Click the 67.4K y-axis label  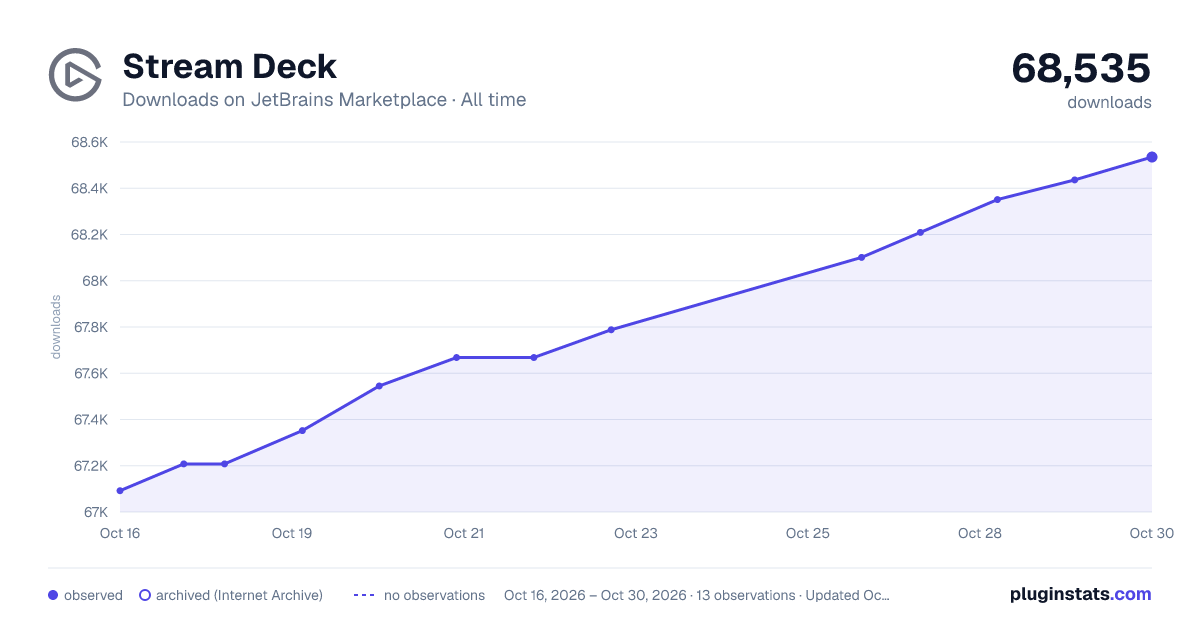click(x=89, y=420)
